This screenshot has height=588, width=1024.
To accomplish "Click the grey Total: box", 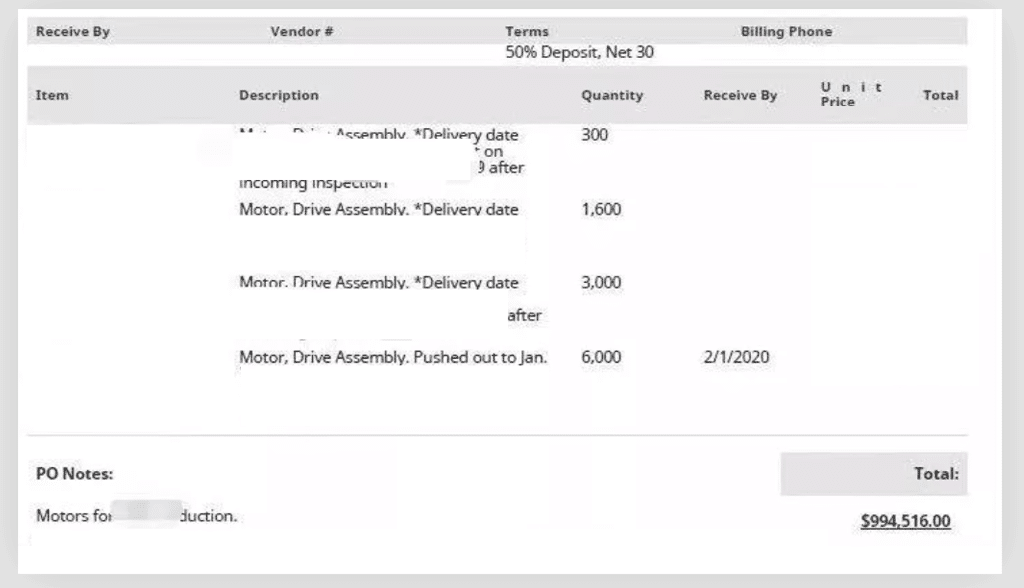I will pos(873,474).
